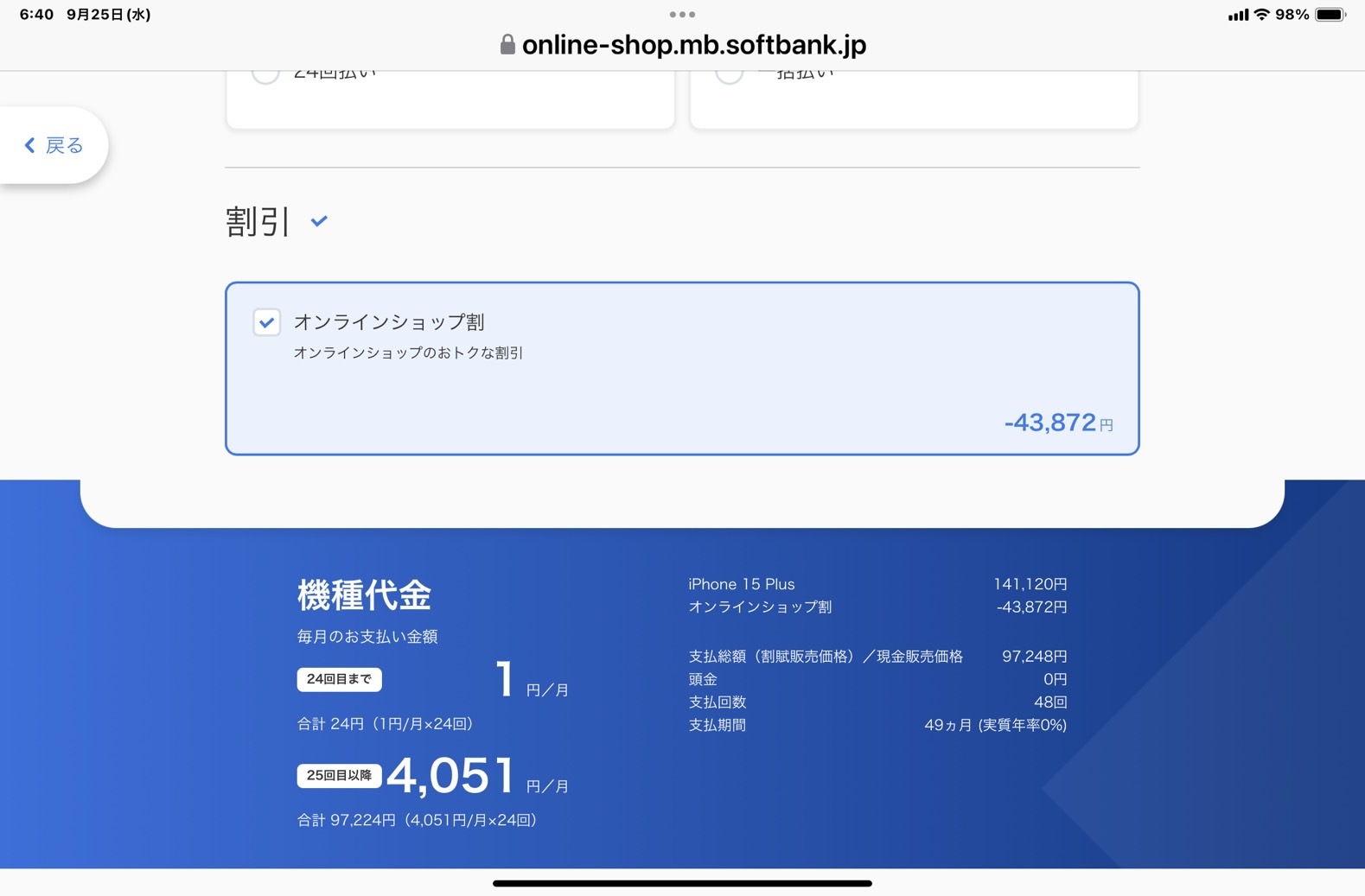
Task: Tap the Wi-Fi icon in the status bar
Action: click(x=1261, y=15)
